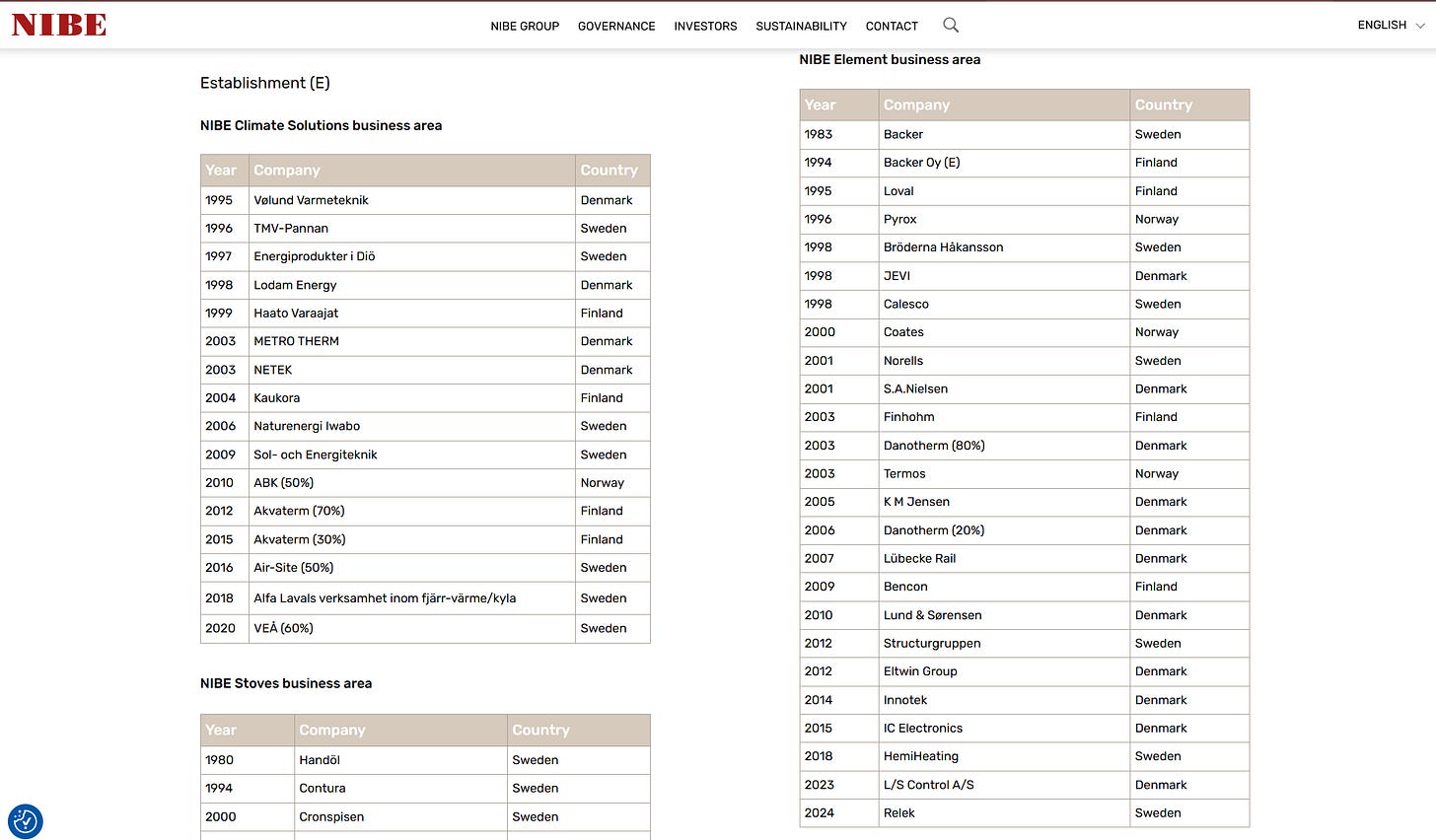Click the 2020 year cell
1436x840 pixels.
pos(225,628)
